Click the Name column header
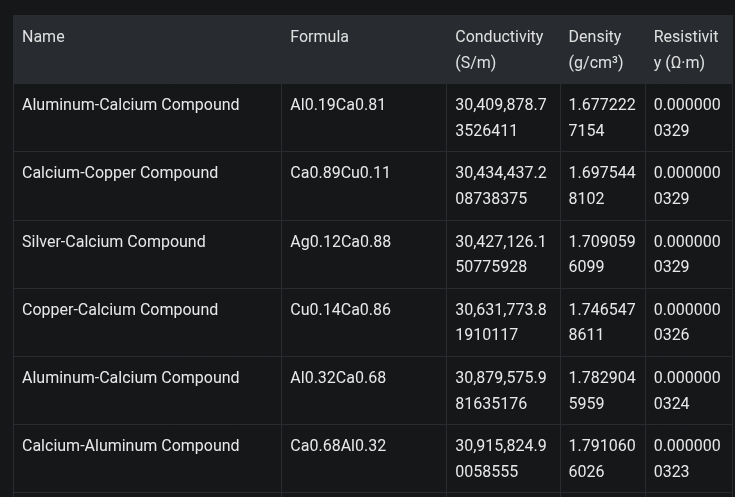 [x=43, y=37]
